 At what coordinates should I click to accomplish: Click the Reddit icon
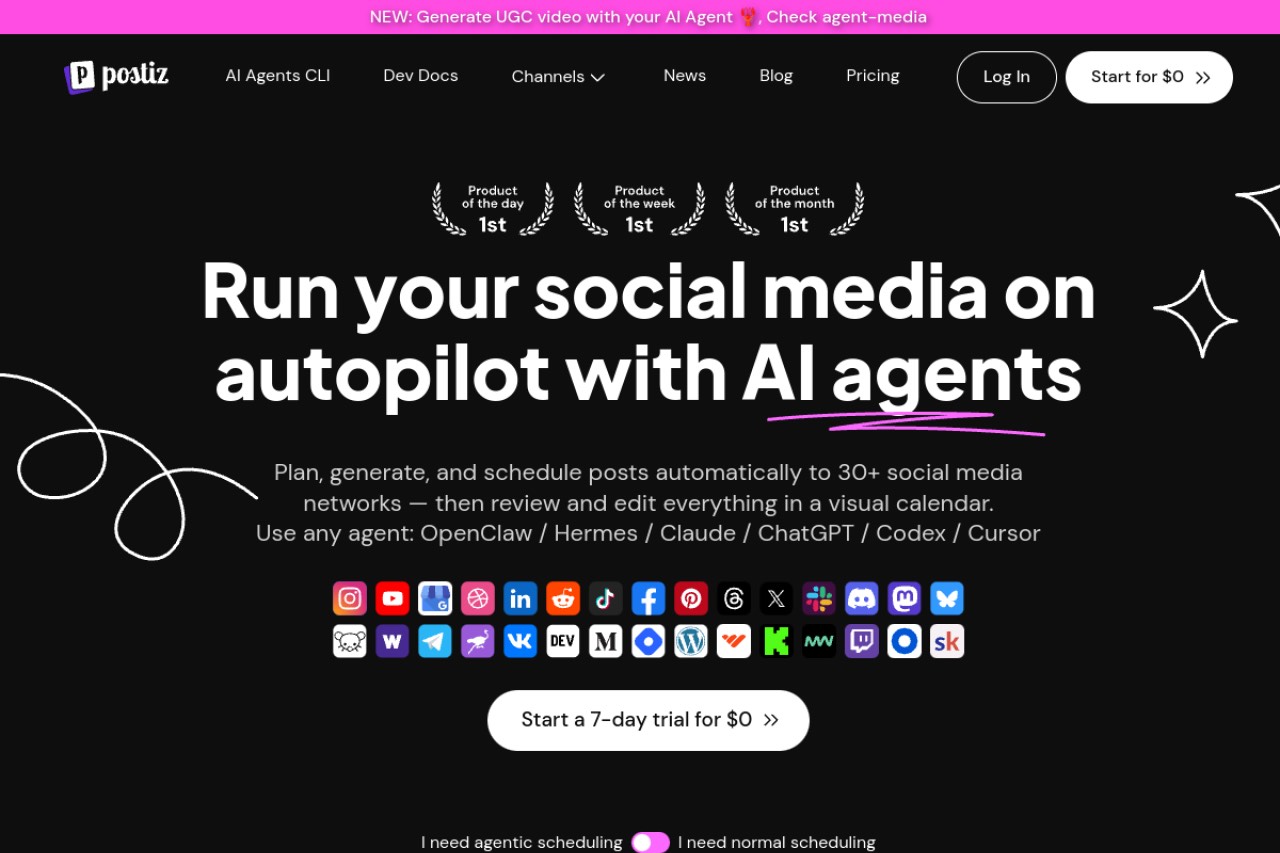563,598
